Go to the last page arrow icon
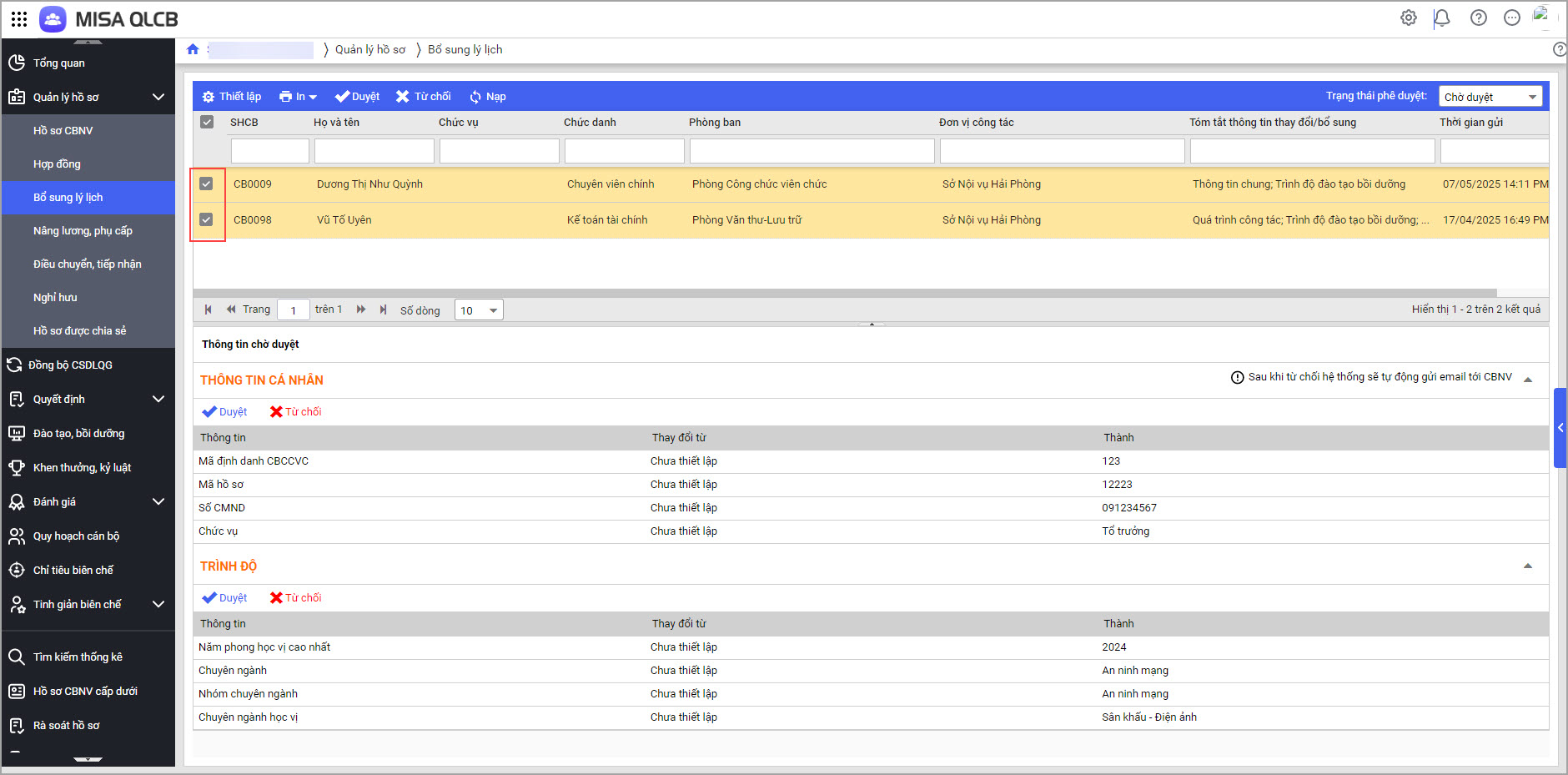1568x775 pixels. click(x=383, y=309)
